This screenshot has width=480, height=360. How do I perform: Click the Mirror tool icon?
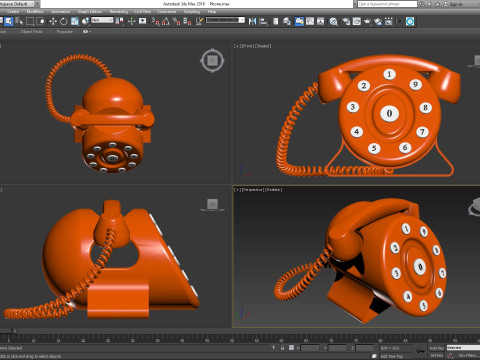[x=253, y=21]
